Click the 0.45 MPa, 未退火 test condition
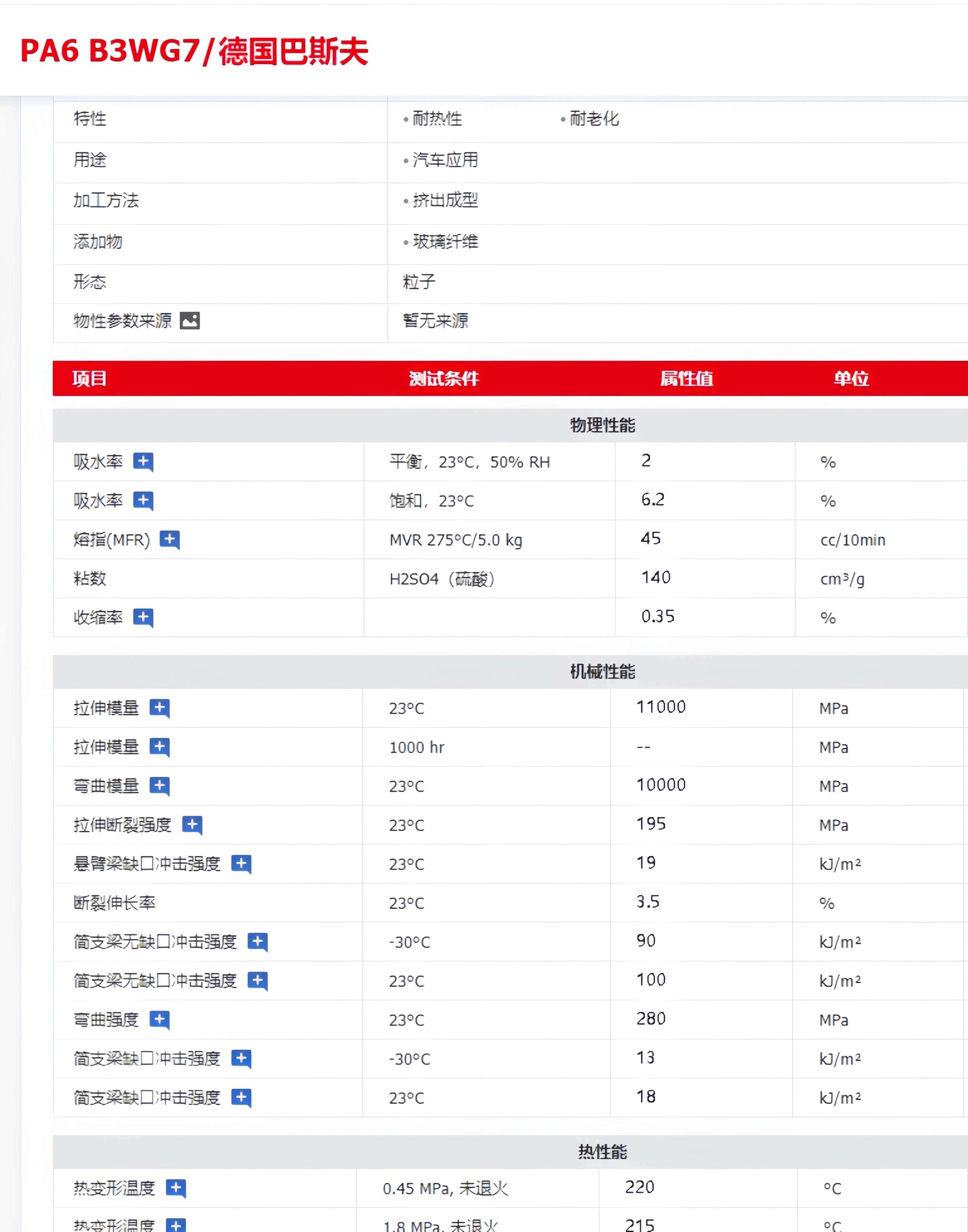This screenshot has height=1232, width=968. (445, 1189)
